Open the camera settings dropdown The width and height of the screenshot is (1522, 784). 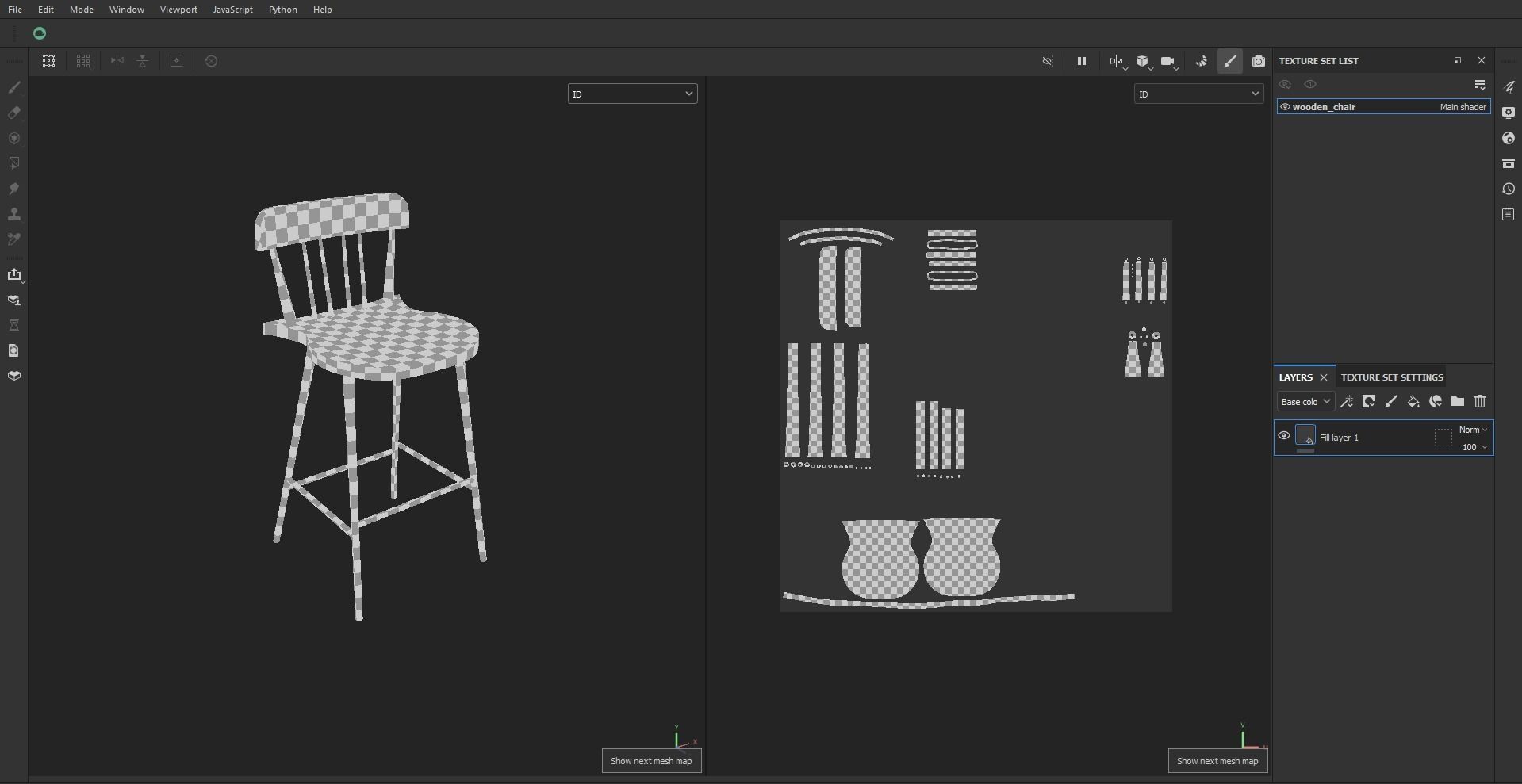coord(1169,62)
